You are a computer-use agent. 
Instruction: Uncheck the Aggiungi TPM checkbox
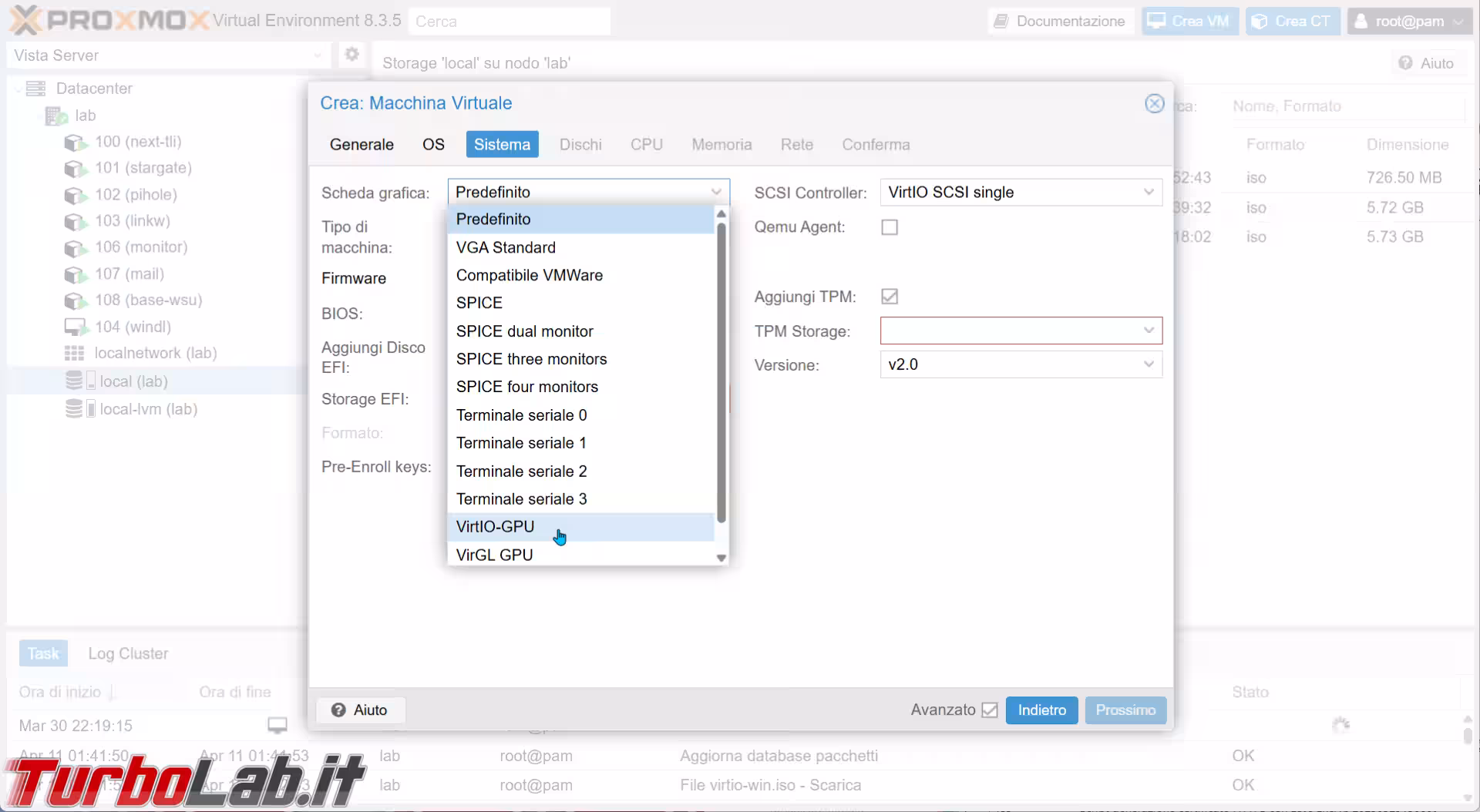pyautogui.click(x=890, y=297)
